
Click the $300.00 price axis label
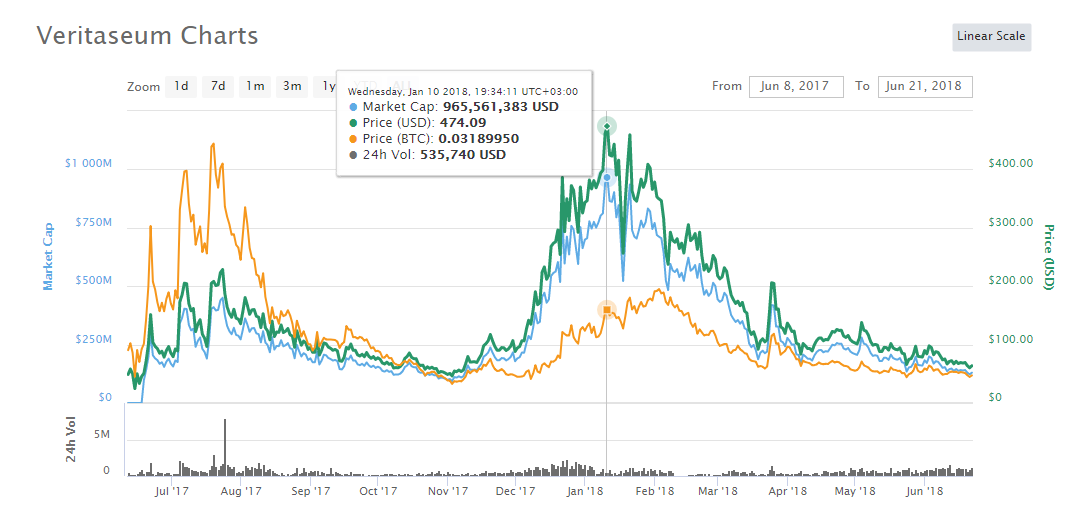click(x=1011, y=222)
